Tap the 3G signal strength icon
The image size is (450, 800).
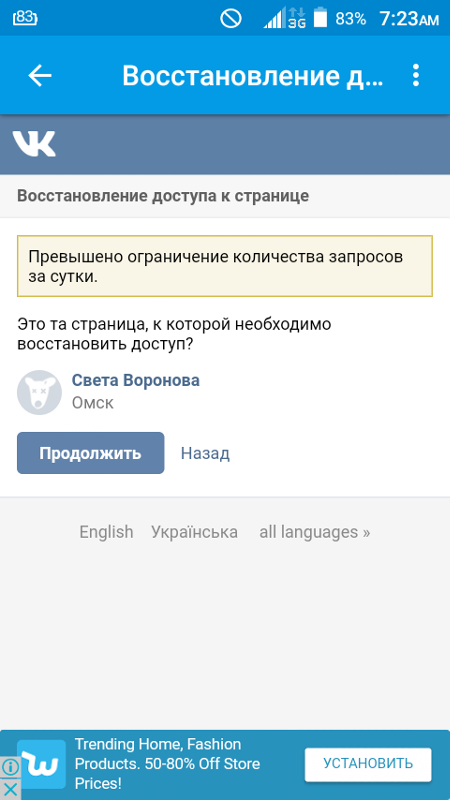tap(285, 18)
